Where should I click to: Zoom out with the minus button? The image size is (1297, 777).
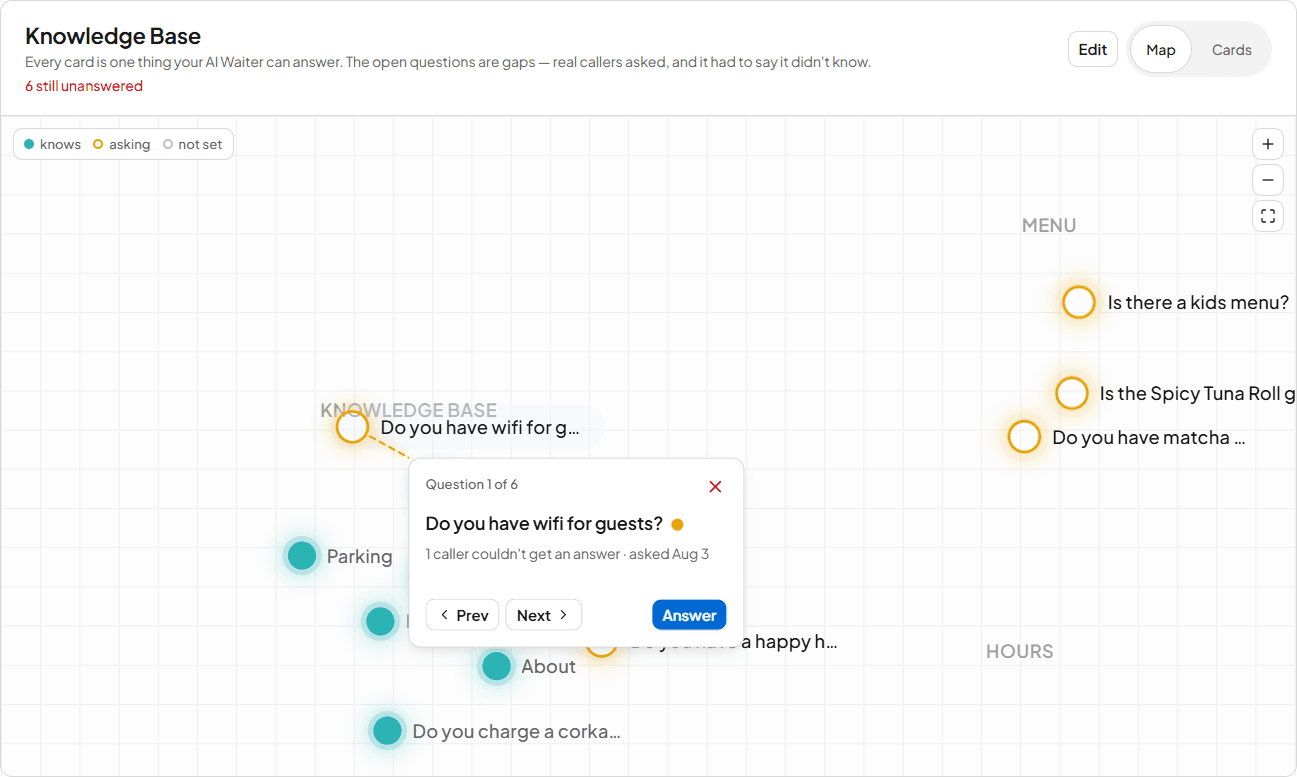1268,180
